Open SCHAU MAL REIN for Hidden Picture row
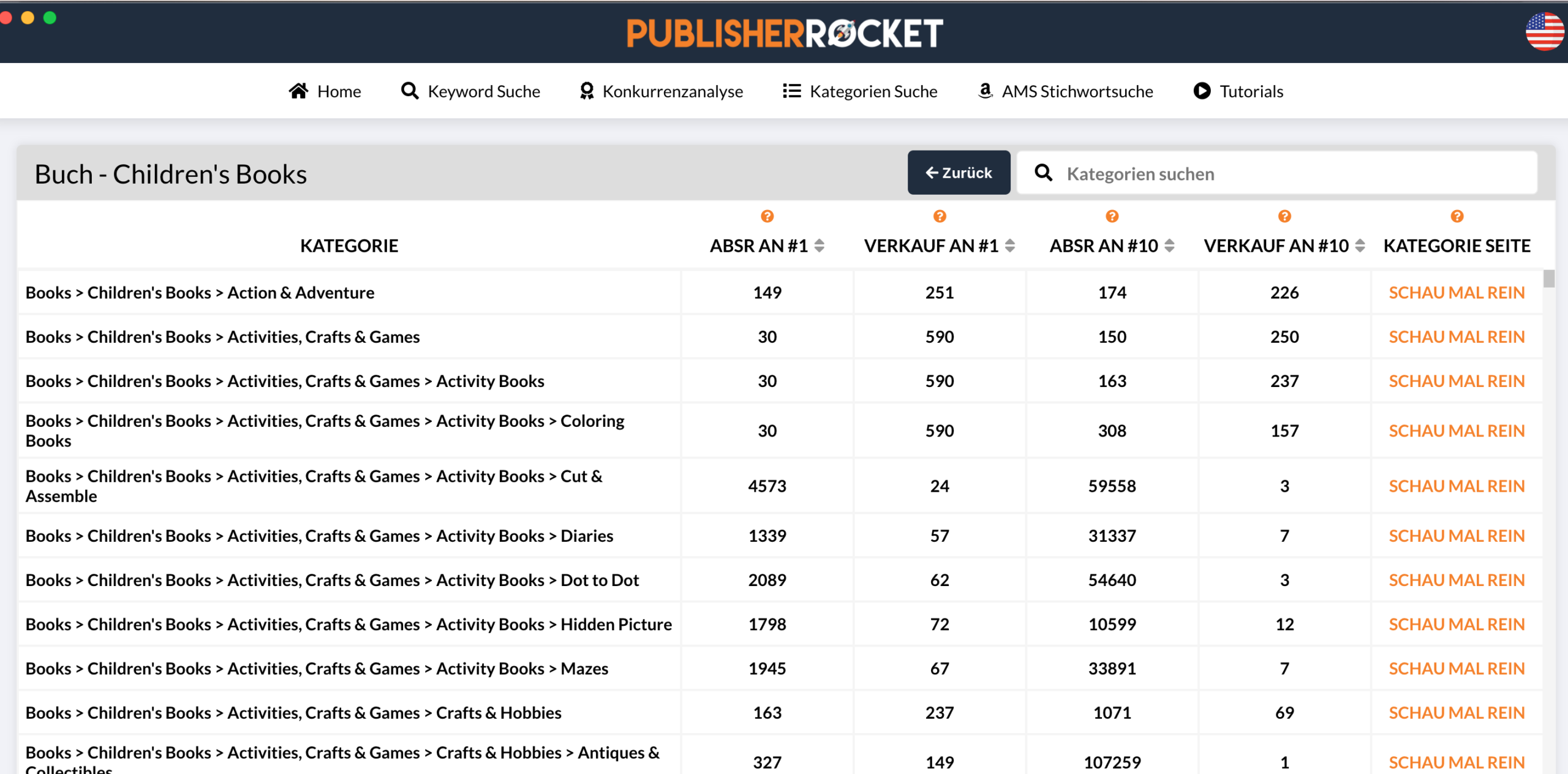 [1457, 624]
